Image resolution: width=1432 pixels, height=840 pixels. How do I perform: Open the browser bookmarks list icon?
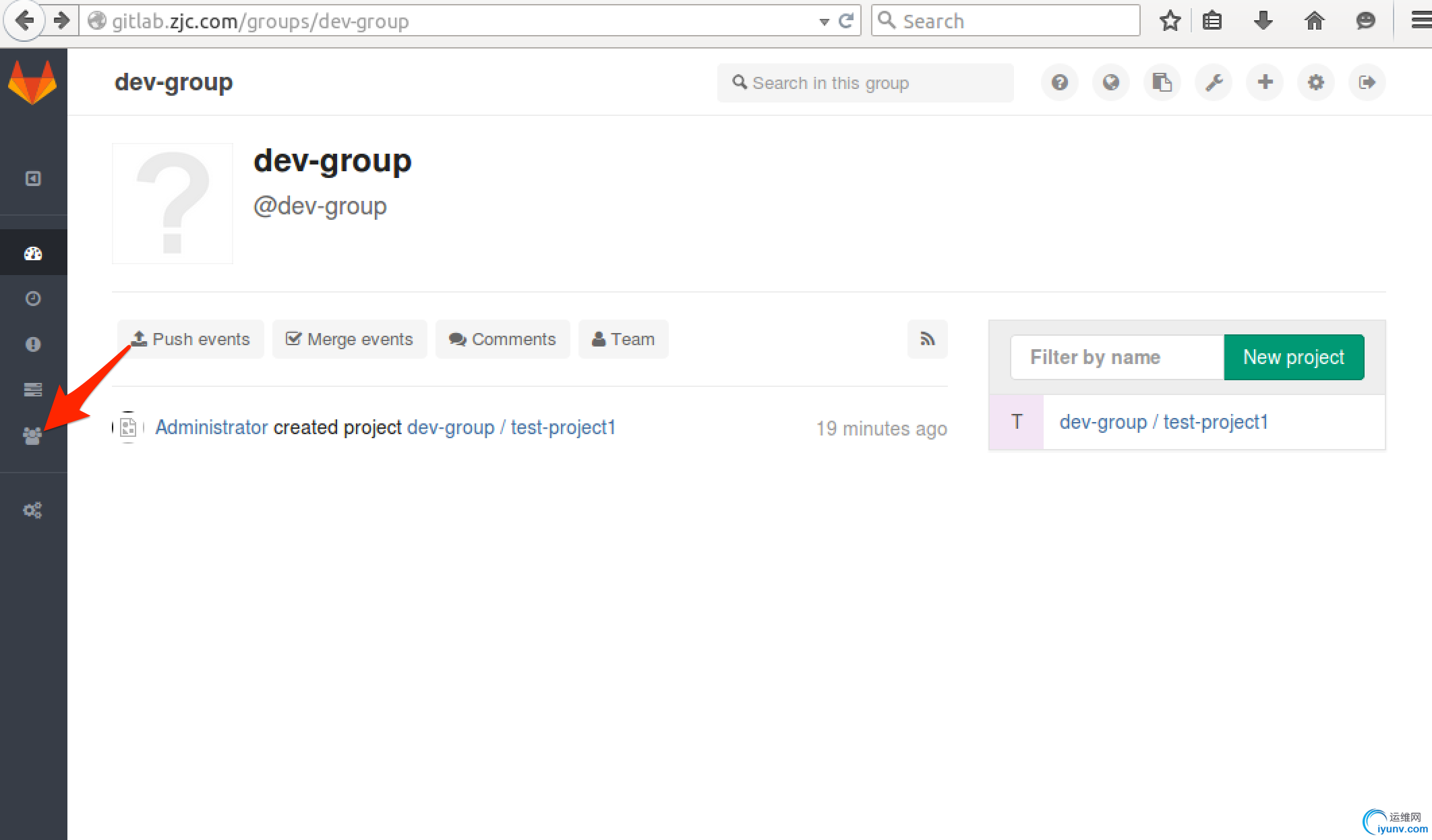point(1212,21)
